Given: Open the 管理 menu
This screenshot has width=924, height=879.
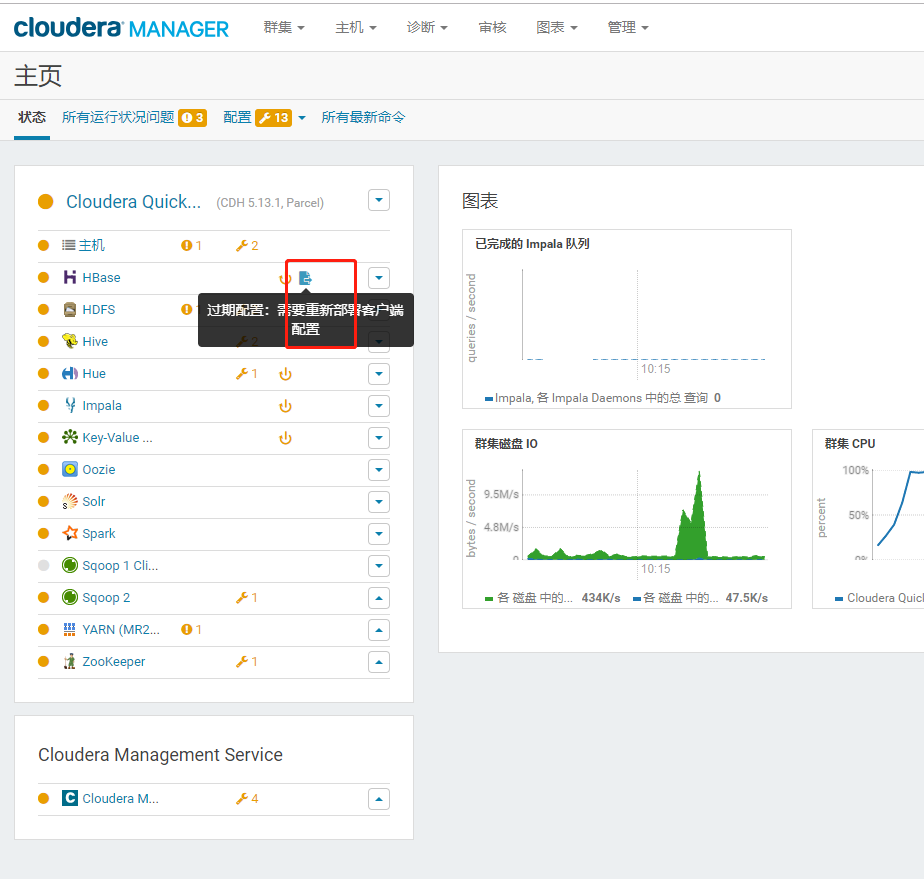Looking at the screenshot, I should (628, 27).
